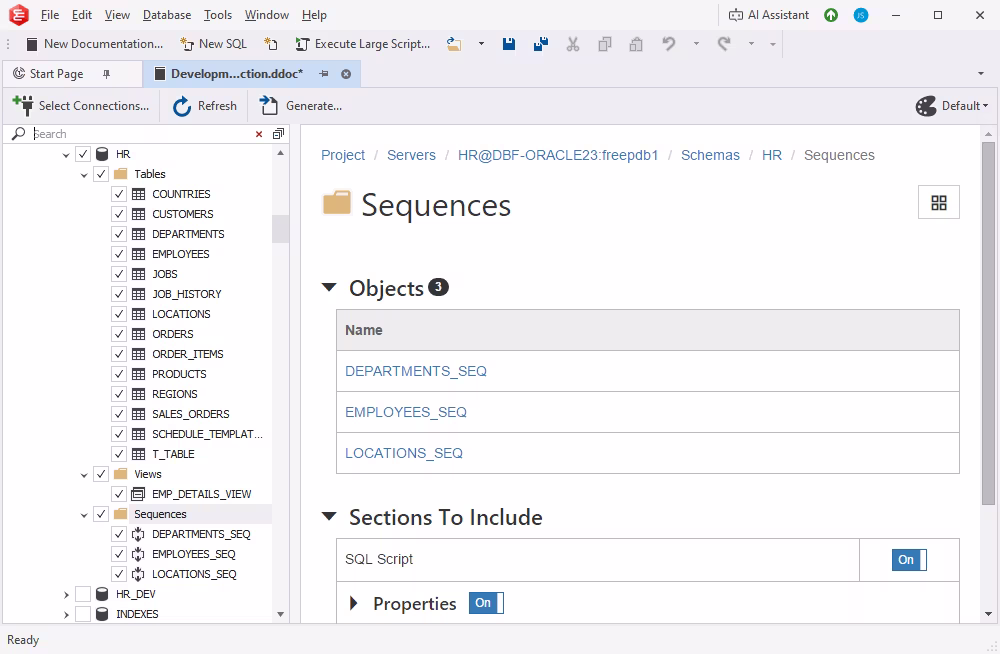Expand the open file dropdown arrow

[x=482, y=44]
